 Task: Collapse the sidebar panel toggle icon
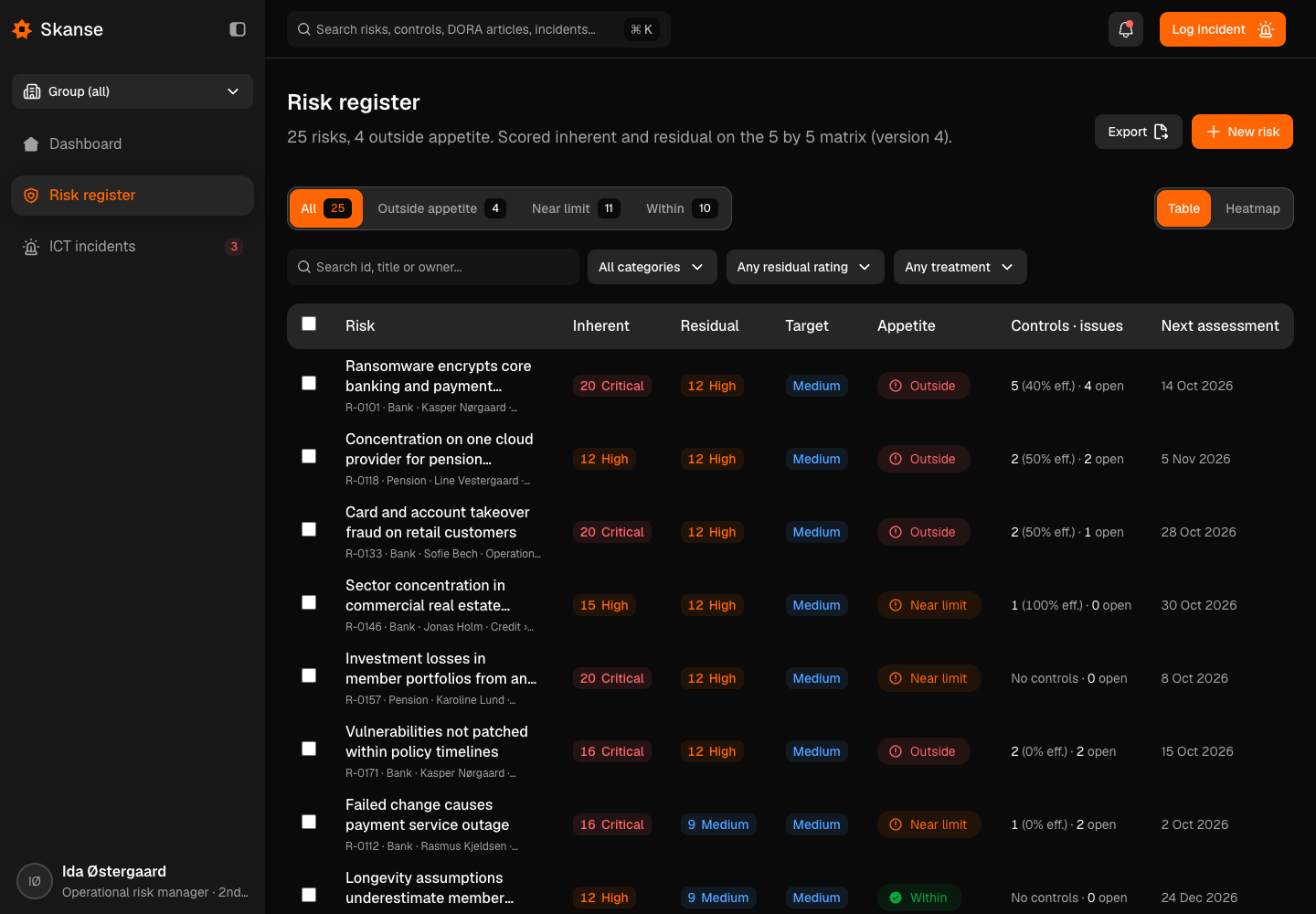(x=238, y=29)
